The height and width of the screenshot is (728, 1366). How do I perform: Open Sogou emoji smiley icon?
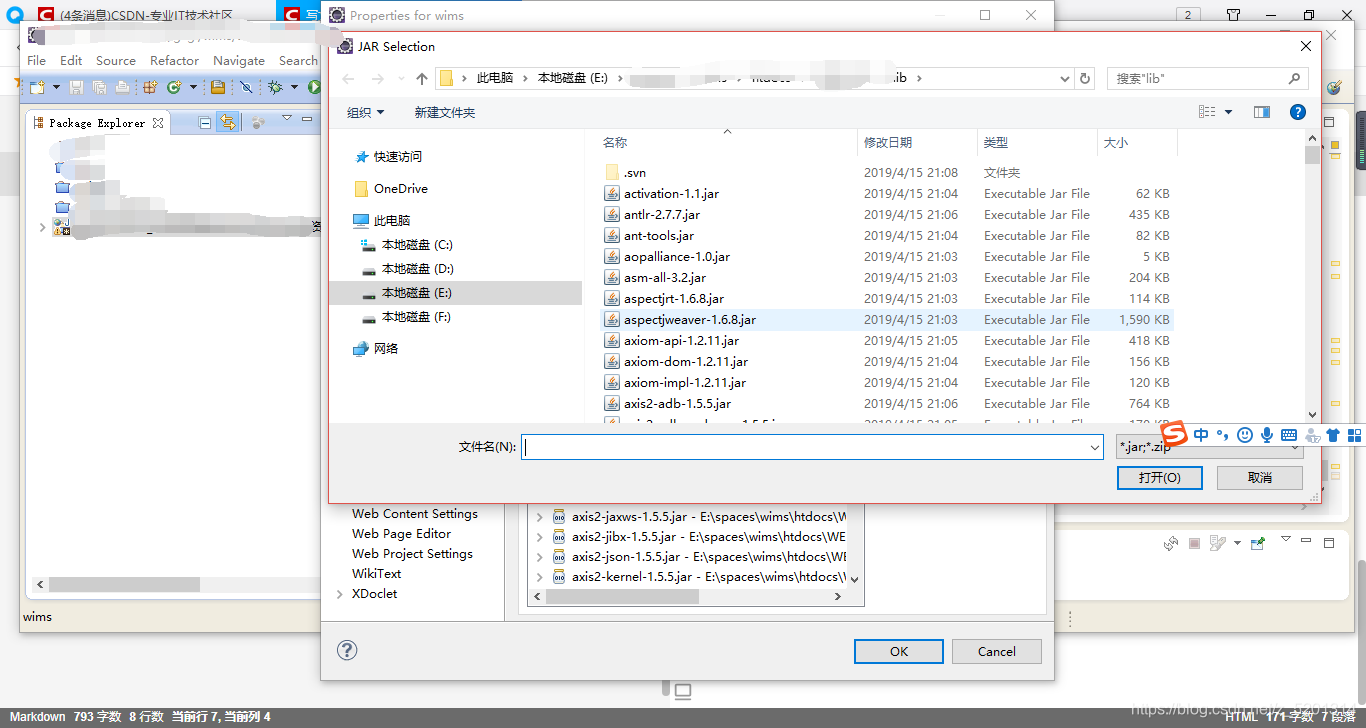pyautogui.click(x=1245, y=435)
